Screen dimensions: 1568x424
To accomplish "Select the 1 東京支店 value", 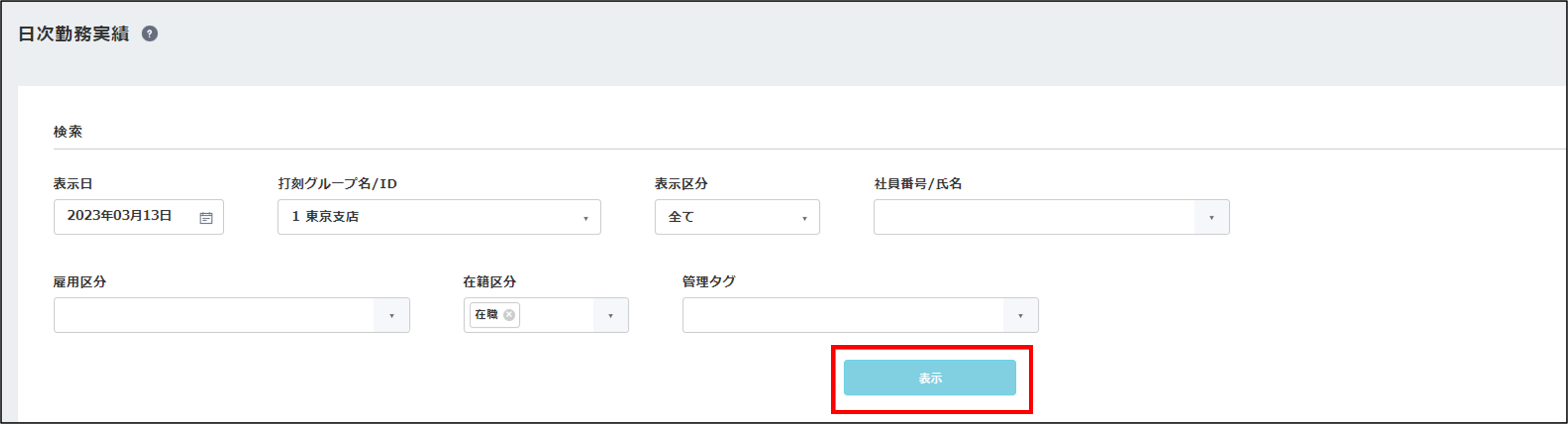I will [325, 217].
